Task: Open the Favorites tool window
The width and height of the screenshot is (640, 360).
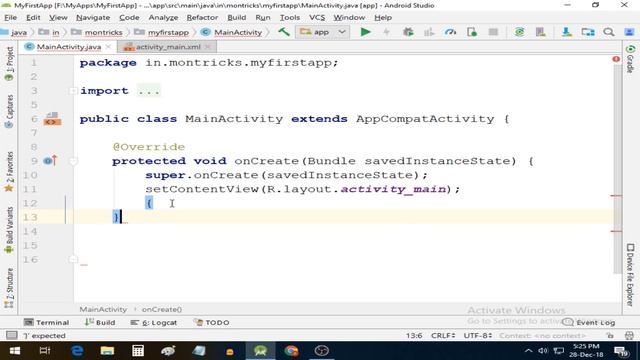Action: (9, 171)
